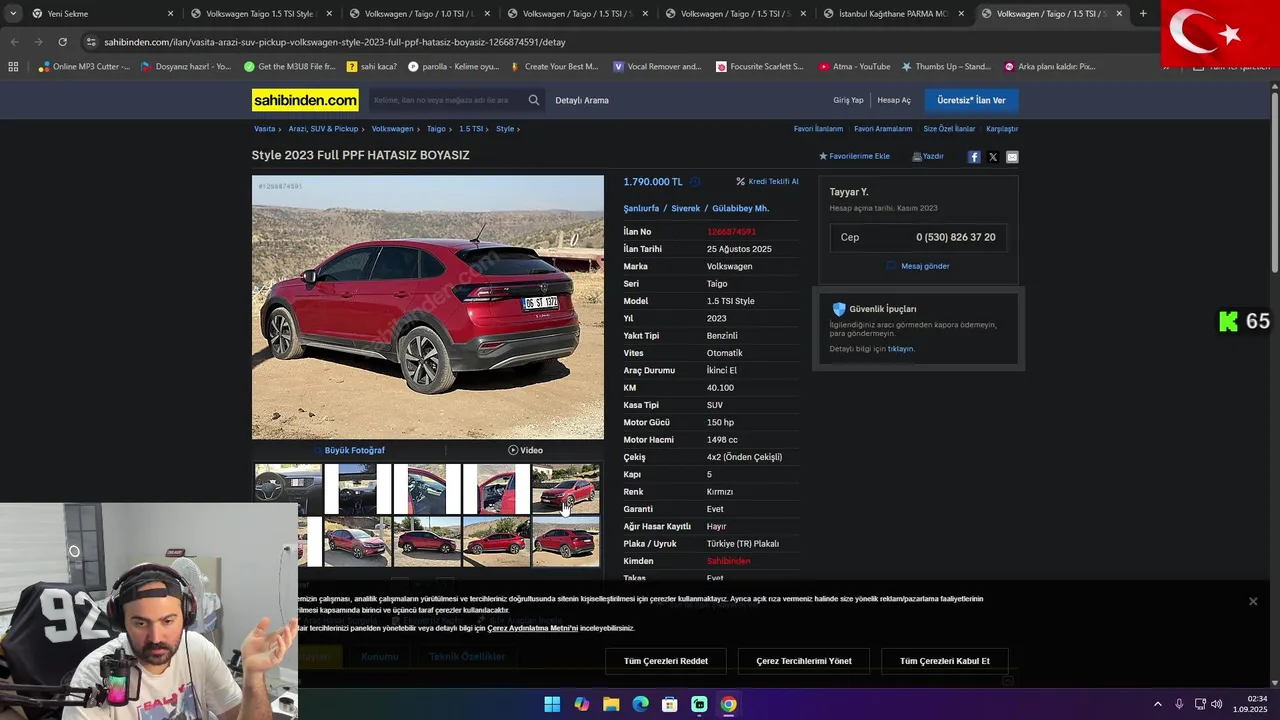This screenshot has height=720, width=1280.
Task: Open a new browser tab
Action: click(1143, 14)
